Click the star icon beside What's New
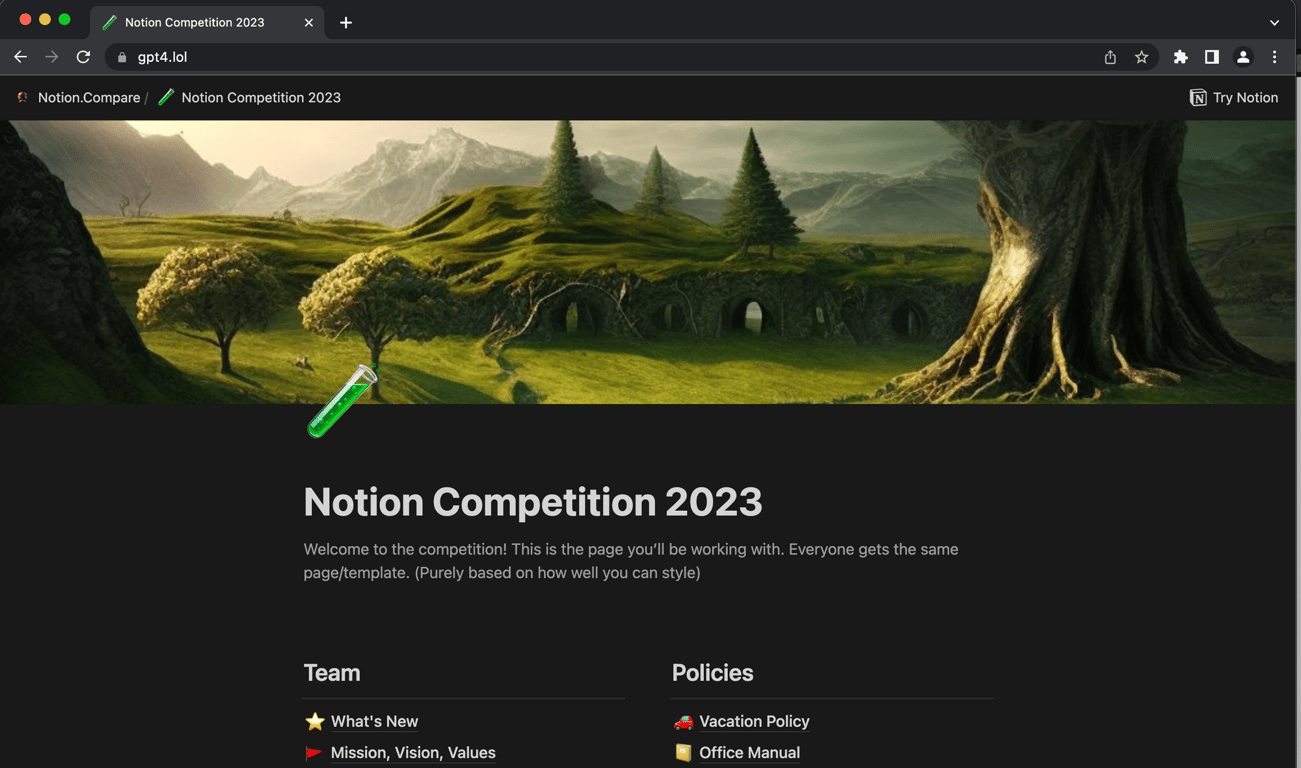Image resolution: width=1301 pixels, height=768 pixels. click(x=315, y=721)
